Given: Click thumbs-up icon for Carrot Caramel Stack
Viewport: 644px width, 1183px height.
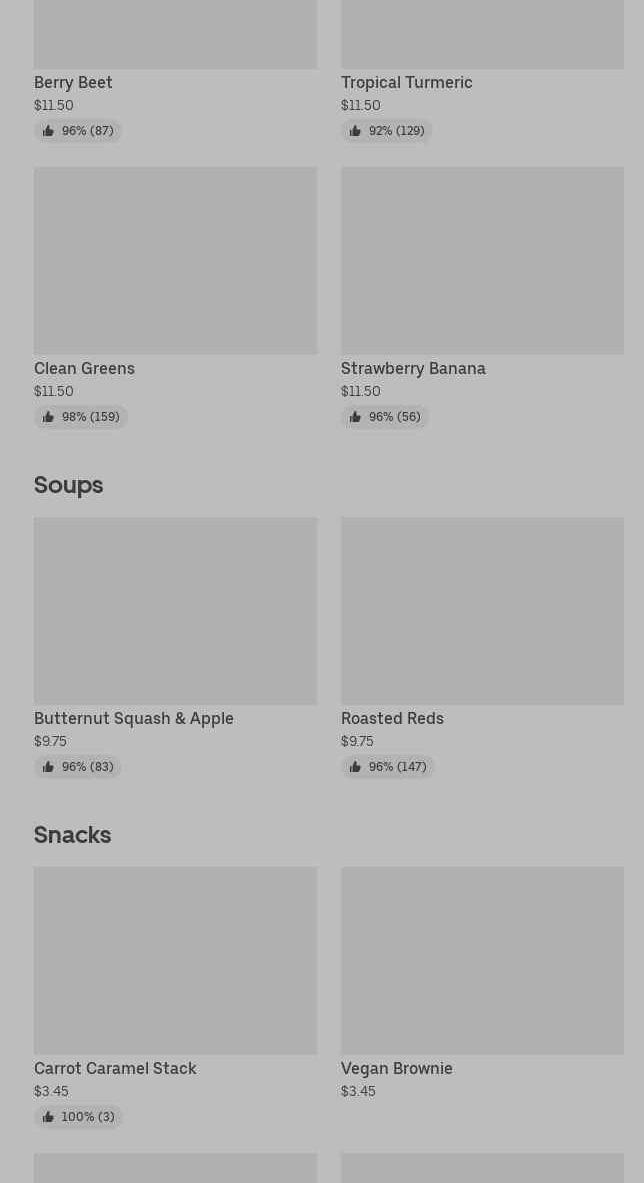Looking at the screenshot, I should [48, 1117].
